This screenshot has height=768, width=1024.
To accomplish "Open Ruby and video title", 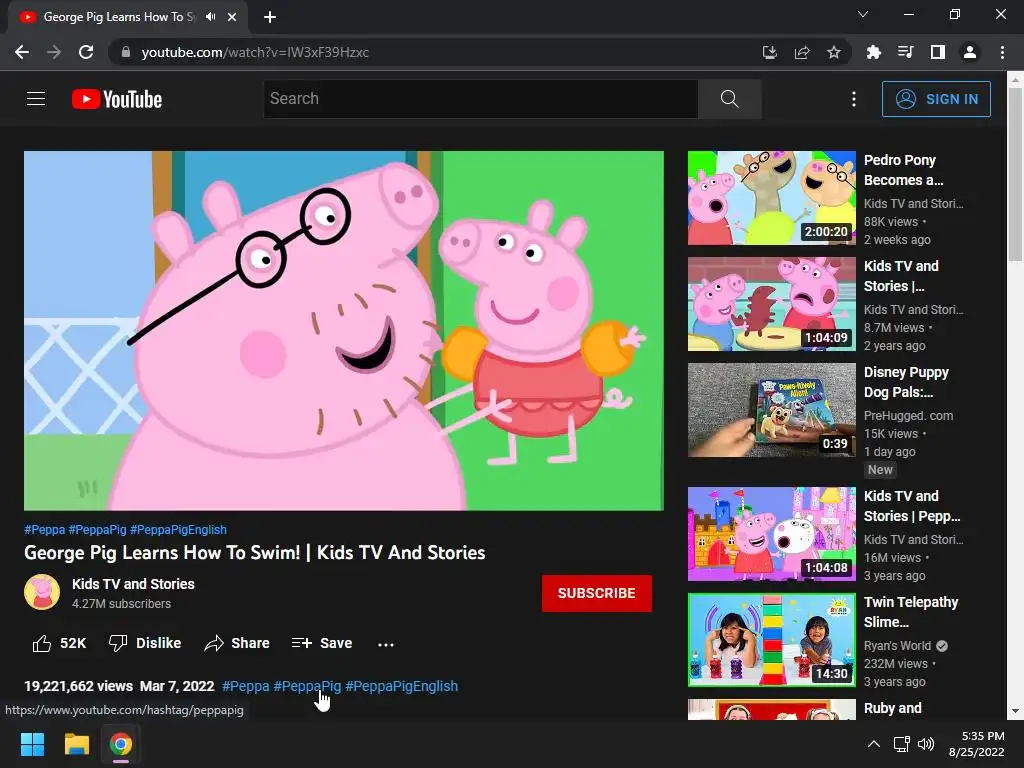I will pyautogui.click(x=893, y=708).
